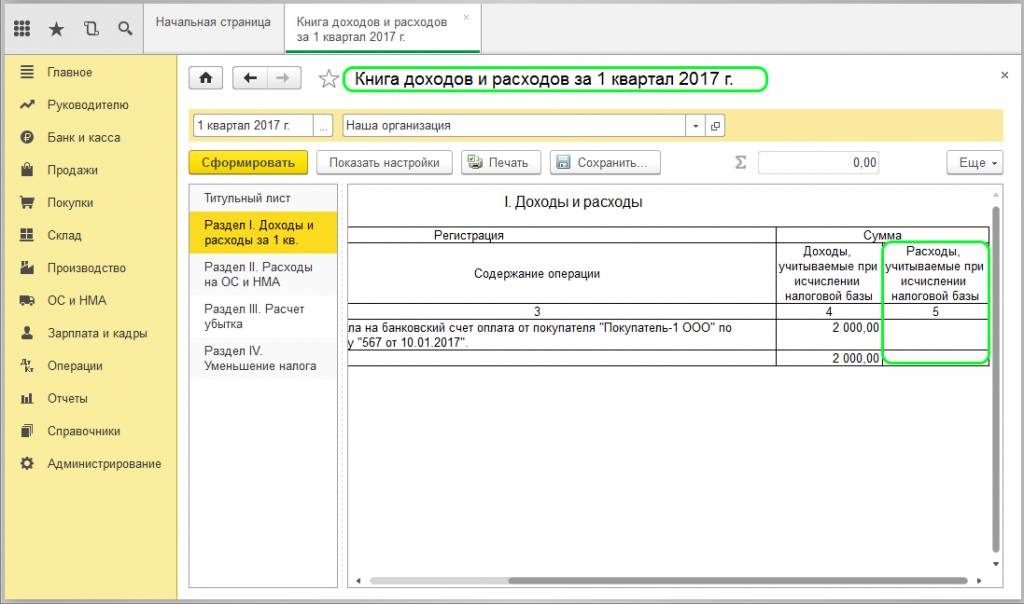Select Раздел II. Расходы на ОС и НМА
The height and width of the screenshot is (604, 1024).
pyautogui.click(x=258, y=275)
